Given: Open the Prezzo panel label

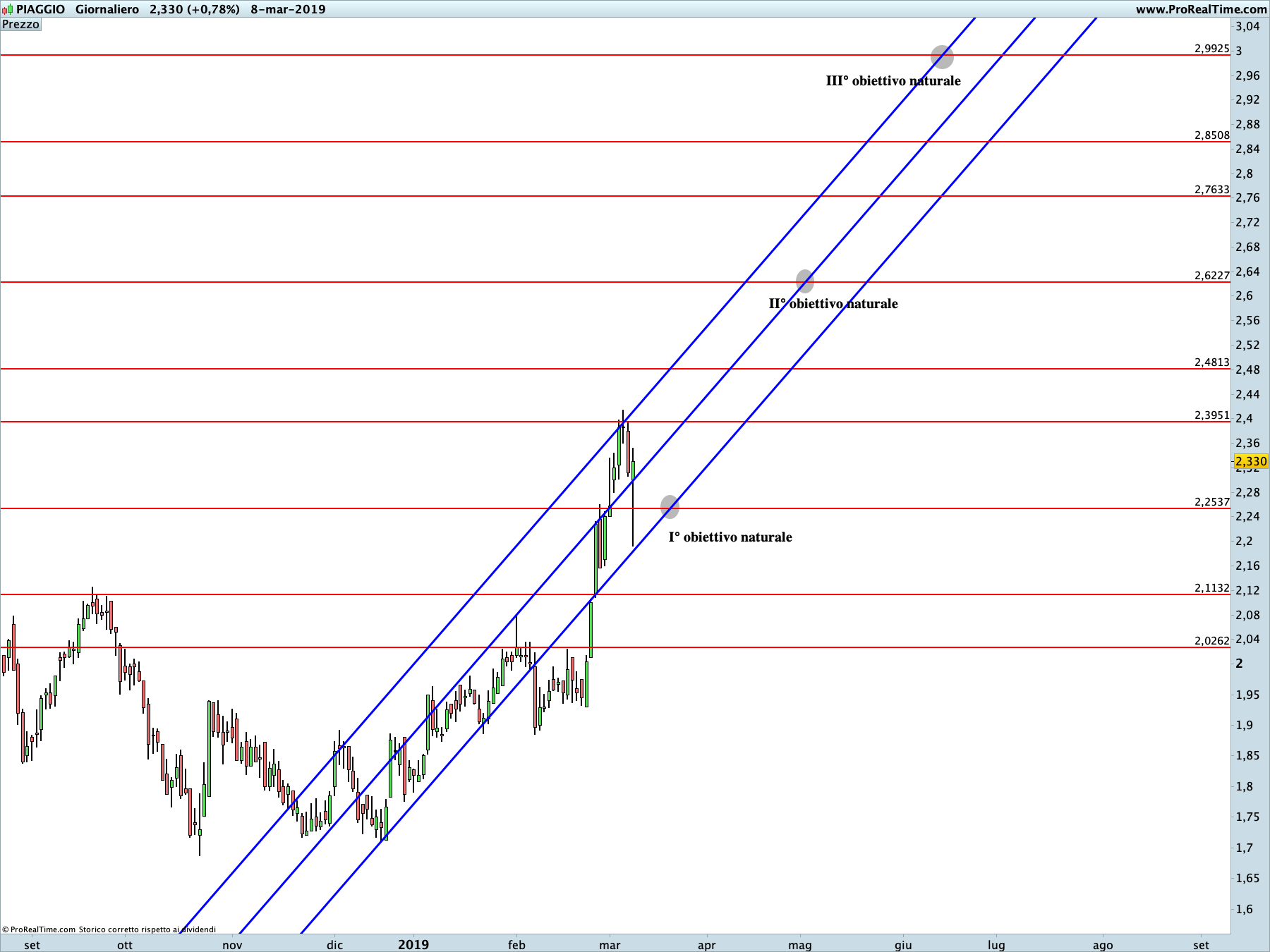Looking at the screenshot, I should [20, 25].
